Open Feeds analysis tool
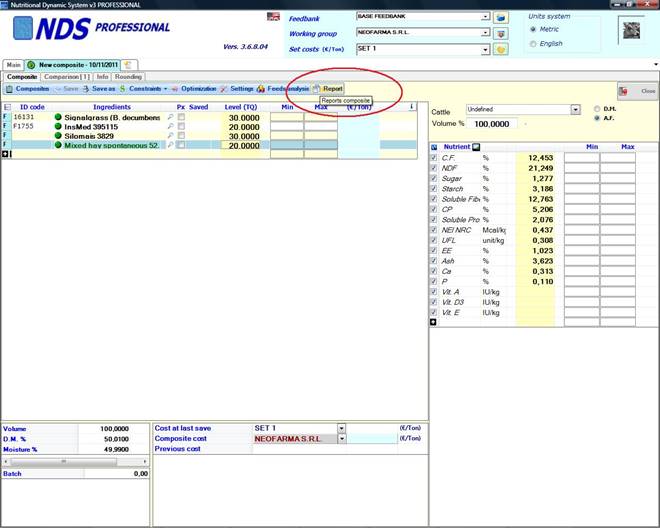The width and height of the screenshot is (660, 528). click(x=283, y=89)
